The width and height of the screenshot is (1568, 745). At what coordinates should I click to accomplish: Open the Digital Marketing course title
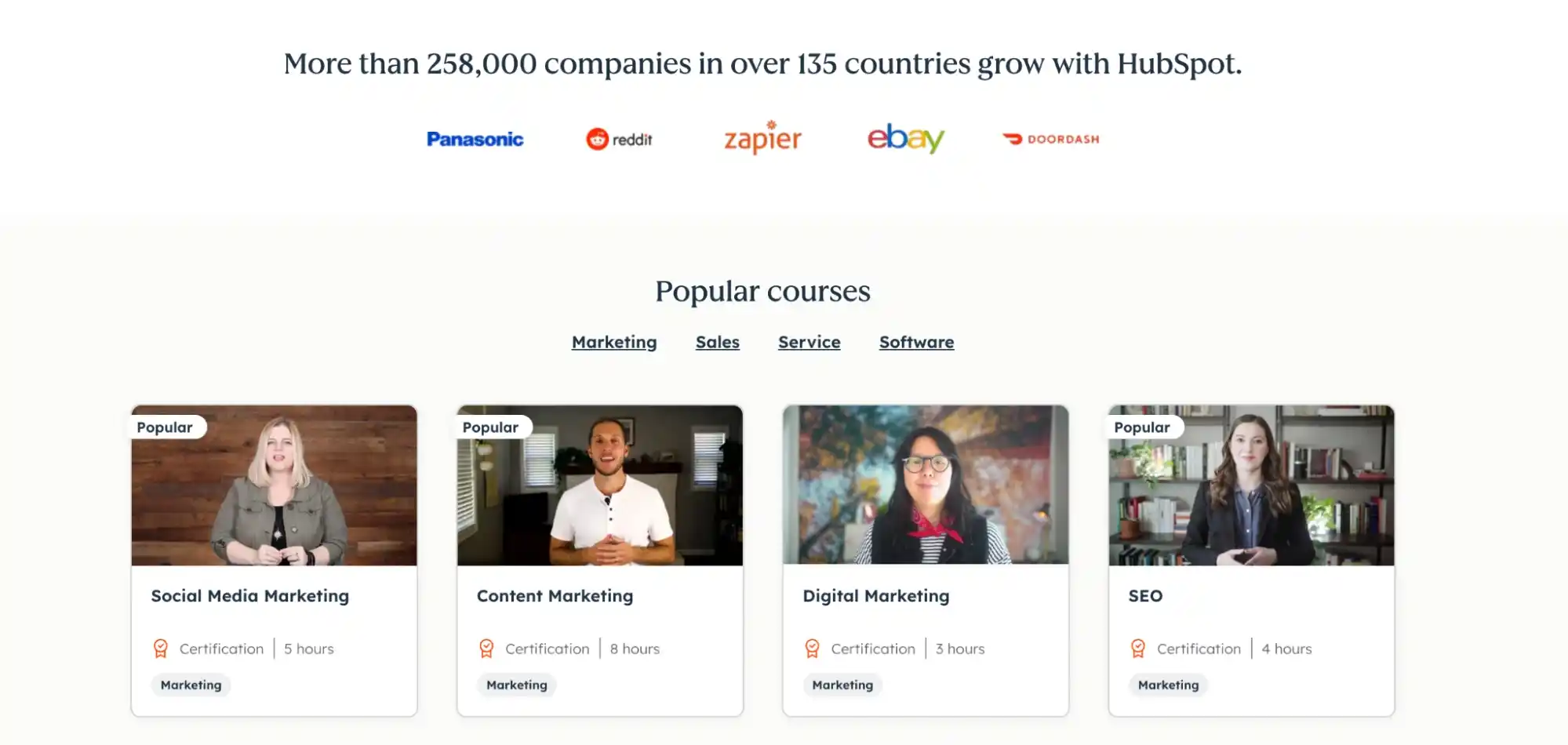pyautogui.click(x=875, y=596)
